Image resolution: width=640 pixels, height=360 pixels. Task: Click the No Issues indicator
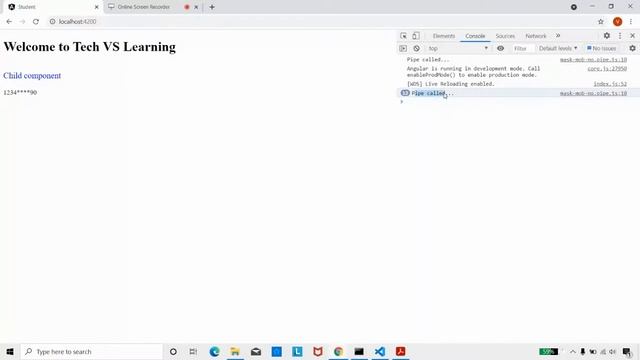602,48
